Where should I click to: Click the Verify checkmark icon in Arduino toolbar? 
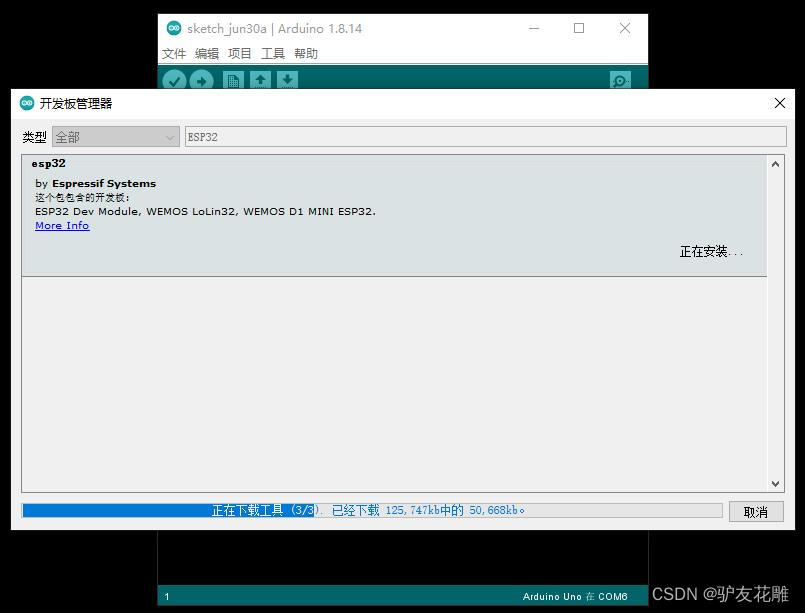[174, 81]
